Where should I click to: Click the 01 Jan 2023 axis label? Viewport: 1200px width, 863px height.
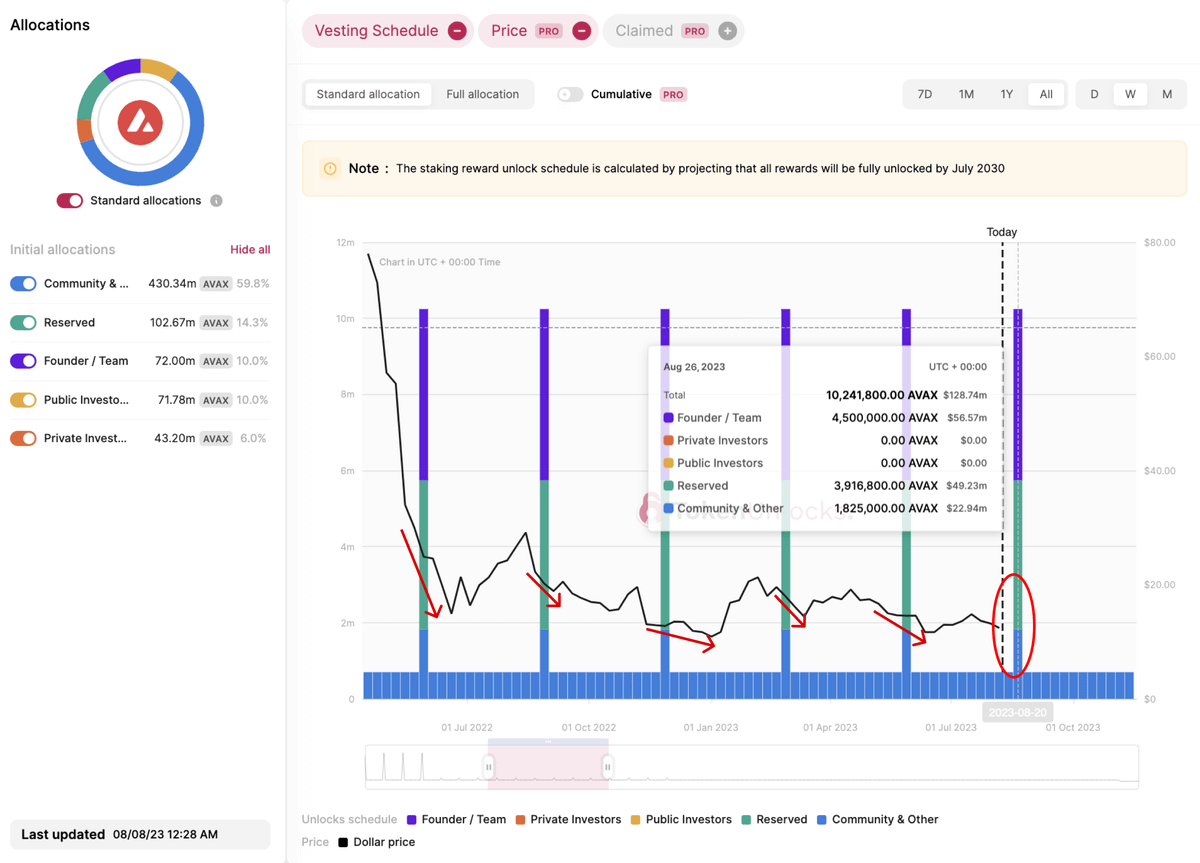coord(711,728)
